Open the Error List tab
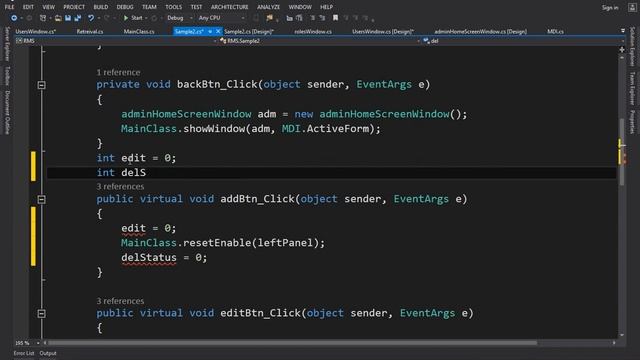The image size is (640, 360). 24,353
